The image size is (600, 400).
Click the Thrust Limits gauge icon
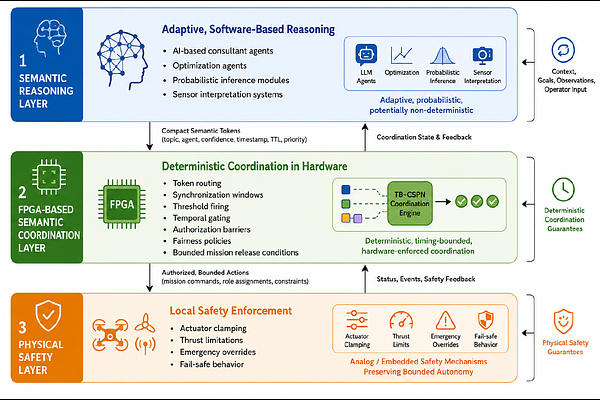pos(401,320)
